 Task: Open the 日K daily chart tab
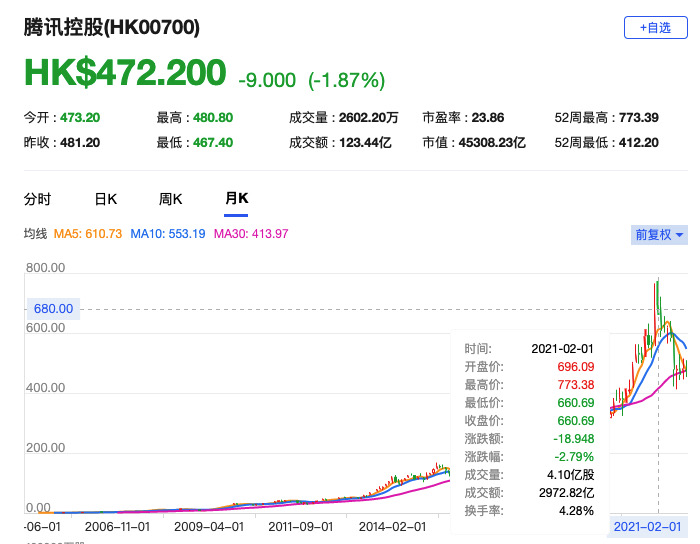106,199
